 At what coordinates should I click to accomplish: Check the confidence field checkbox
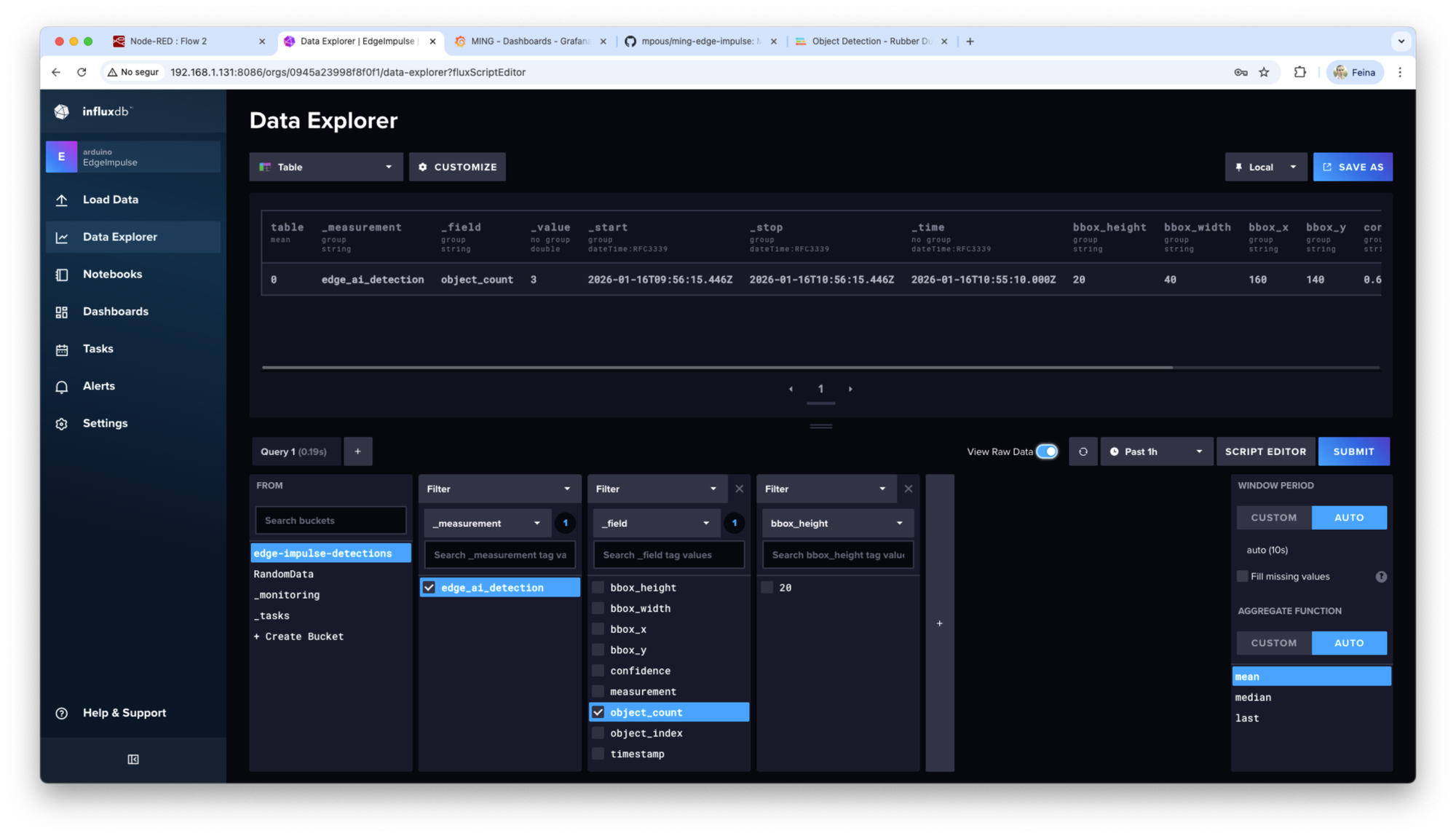(598, 671)
